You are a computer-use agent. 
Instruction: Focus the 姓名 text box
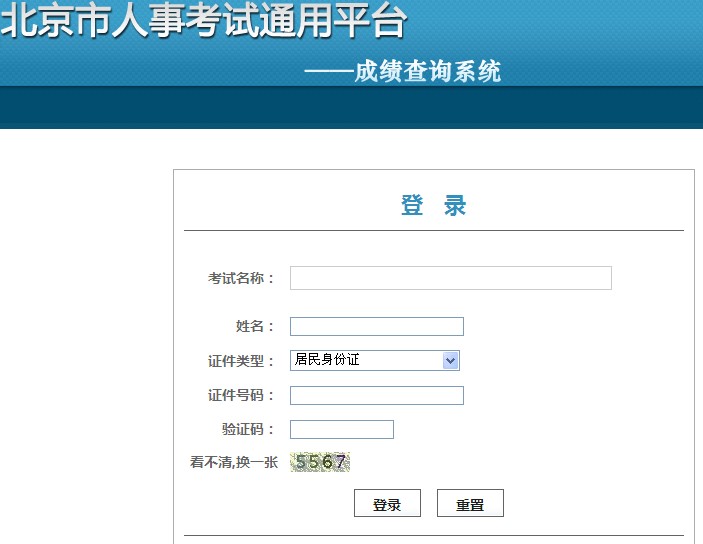tap(376, 327)
